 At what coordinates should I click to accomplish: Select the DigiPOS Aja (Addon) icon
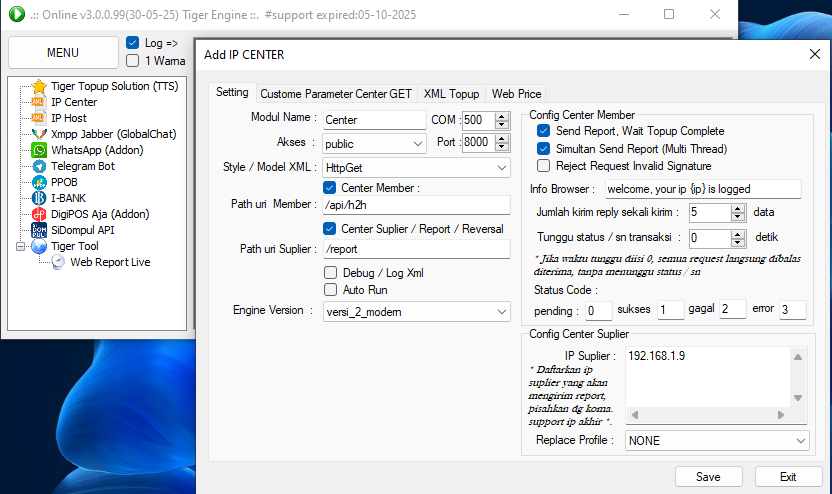(39, 214)
